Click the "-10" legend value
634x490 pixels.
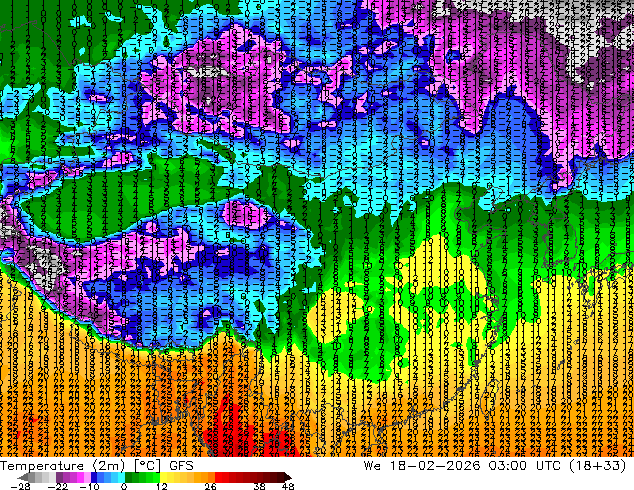pos(90,486)
